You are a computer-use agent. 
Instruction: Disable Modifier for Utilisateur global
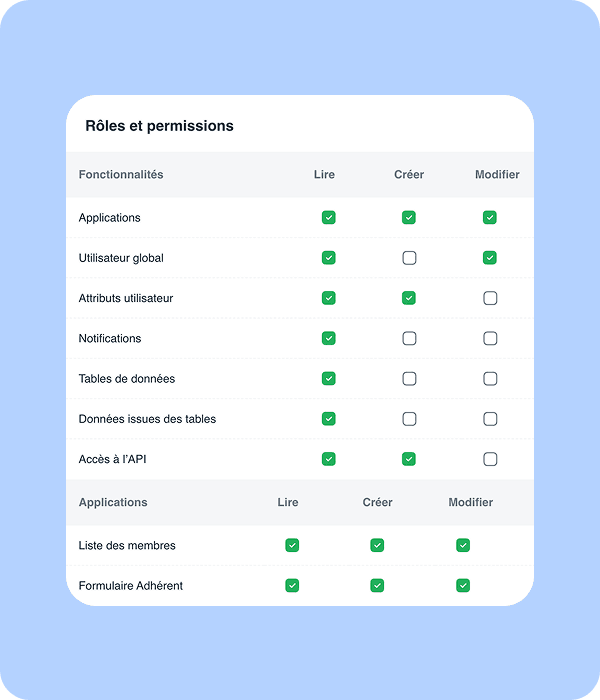click(x=490, y=258)
